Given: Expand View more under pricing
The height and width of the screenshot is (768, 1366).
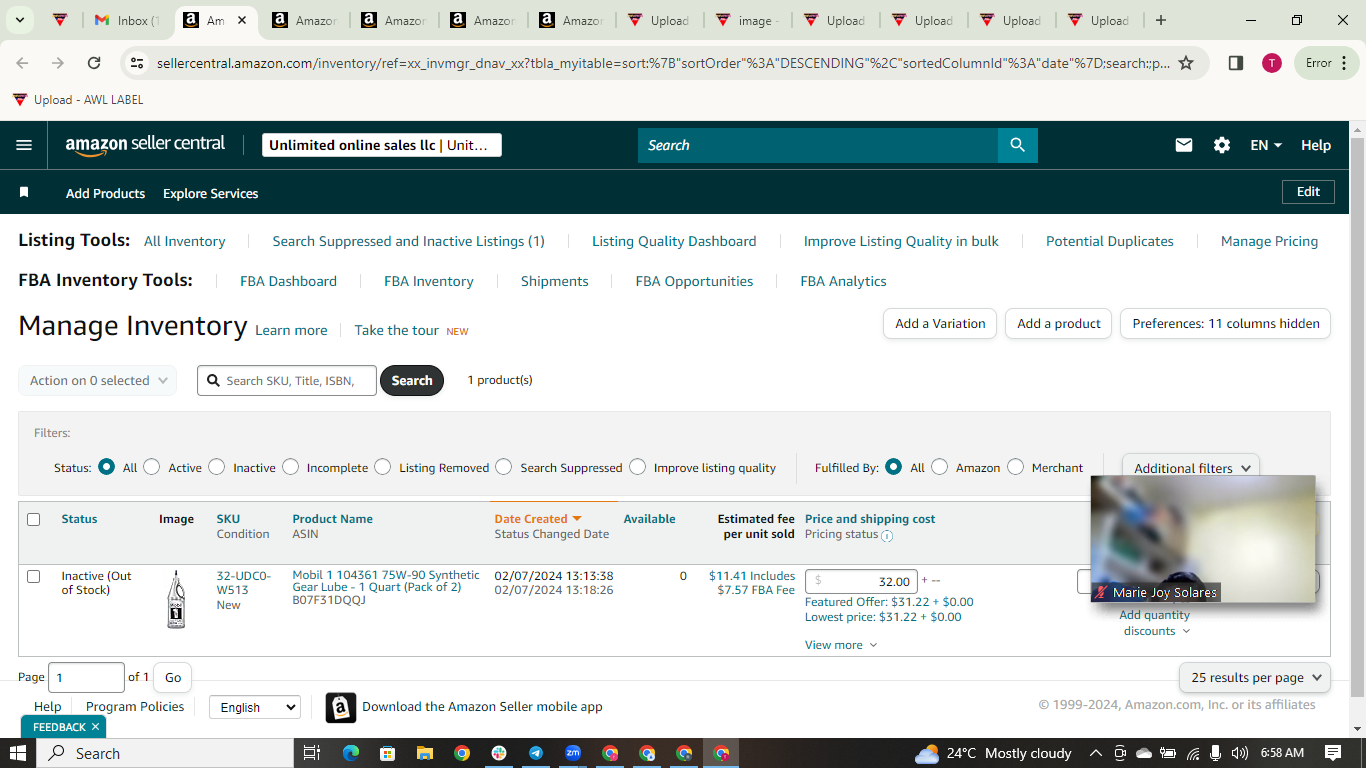Looking at the screenshot, I should point(841,645).
